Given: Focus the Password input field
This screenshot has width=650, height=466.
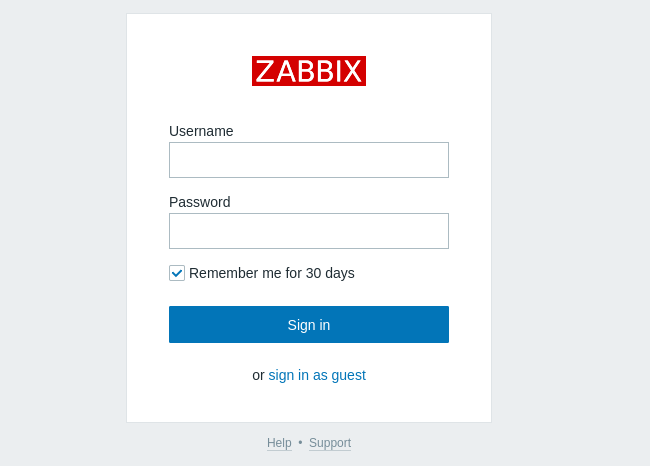Looking at the screenshot, I should 309,231.
